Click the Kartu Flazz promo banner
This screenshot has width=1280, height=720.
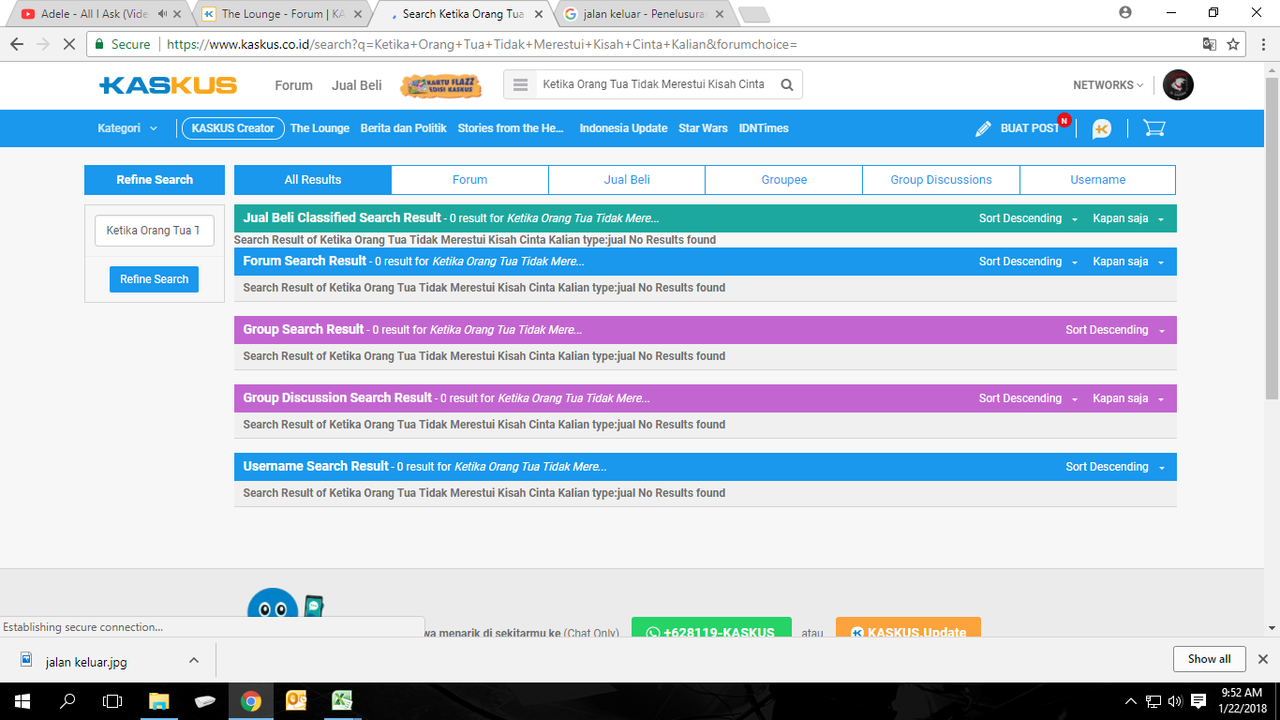tap(441, 85)
